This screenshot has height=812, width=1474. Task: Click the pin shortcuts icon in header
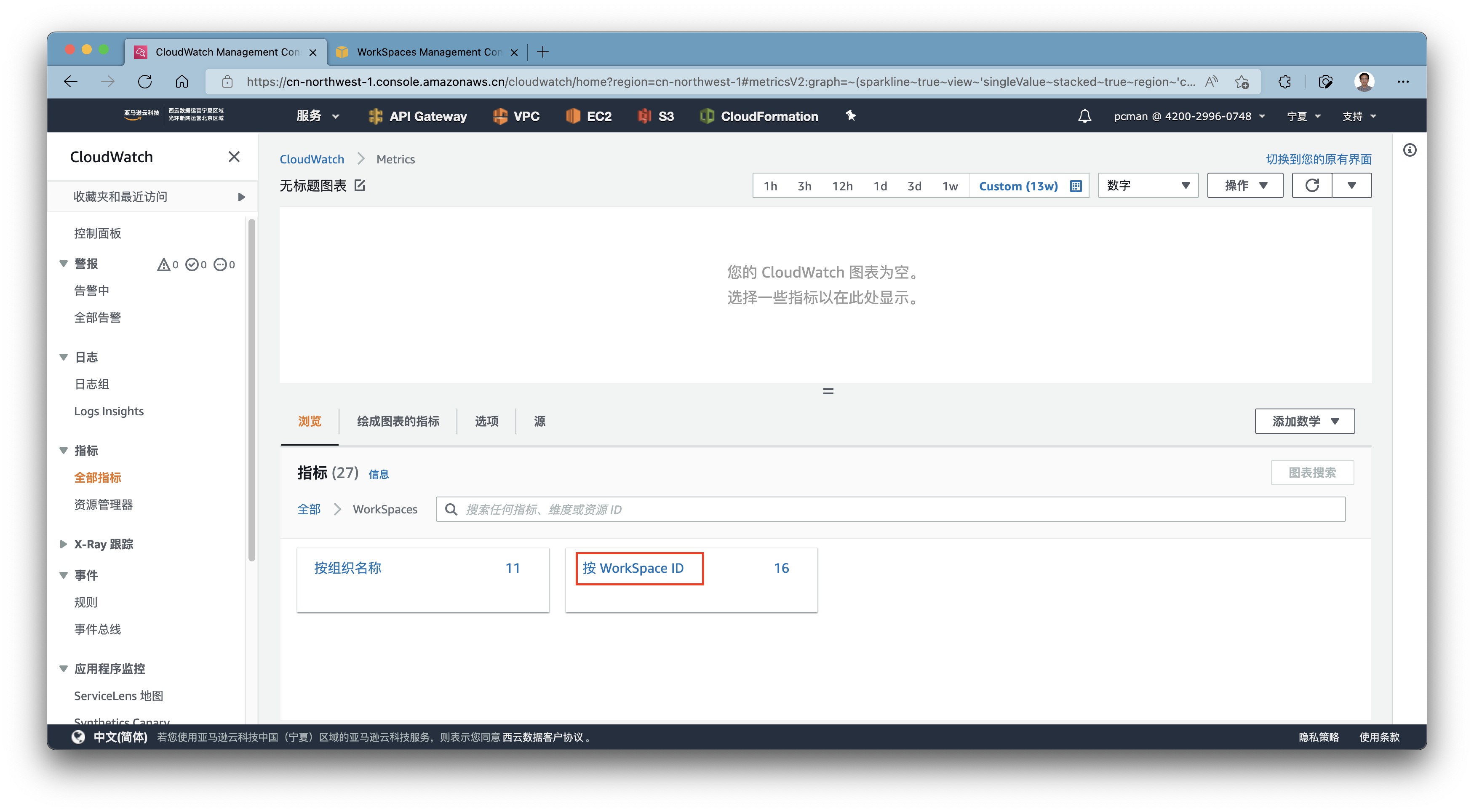click(x=851, y=115)
